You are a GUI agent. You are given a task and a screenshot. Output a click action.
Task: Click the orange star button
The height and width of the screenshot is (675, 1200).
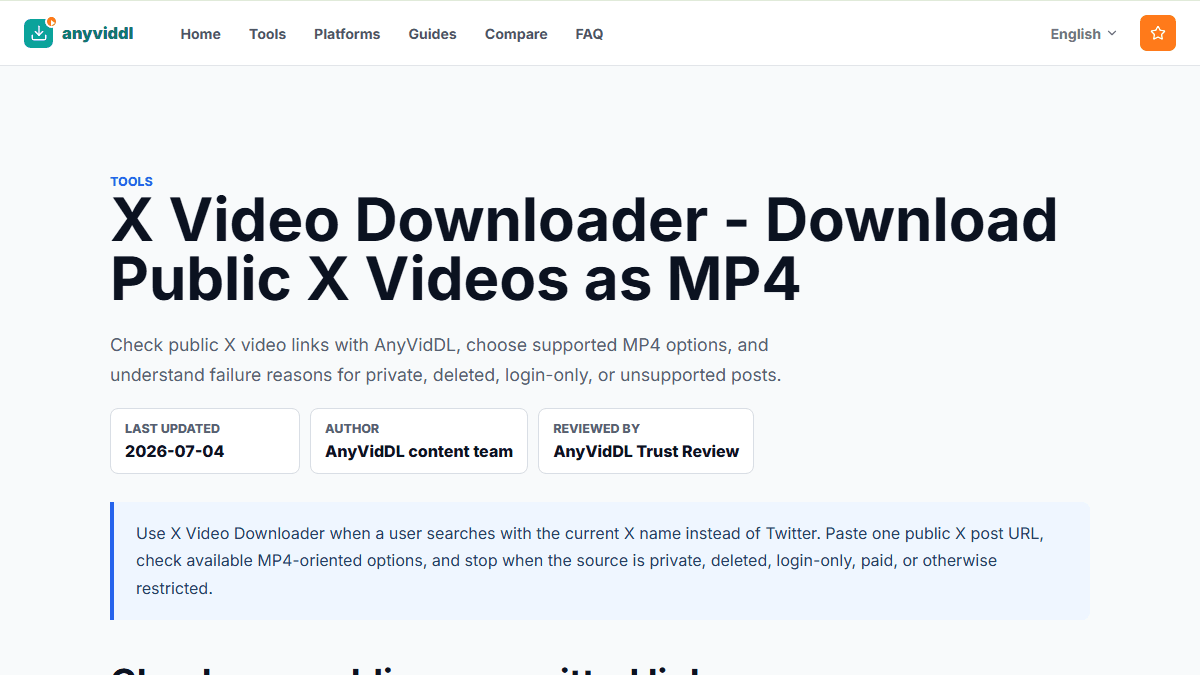pyautogui.click(x=1158, y=33)
